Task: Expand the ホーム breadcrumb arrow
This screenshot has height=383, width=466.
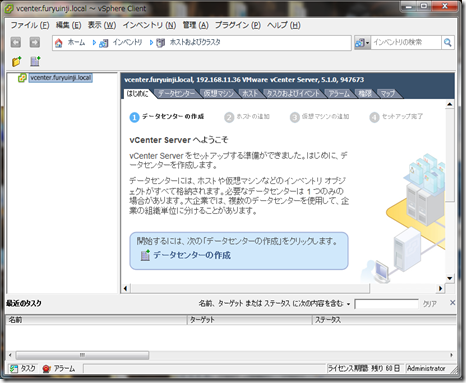Action: click(94, 43)
